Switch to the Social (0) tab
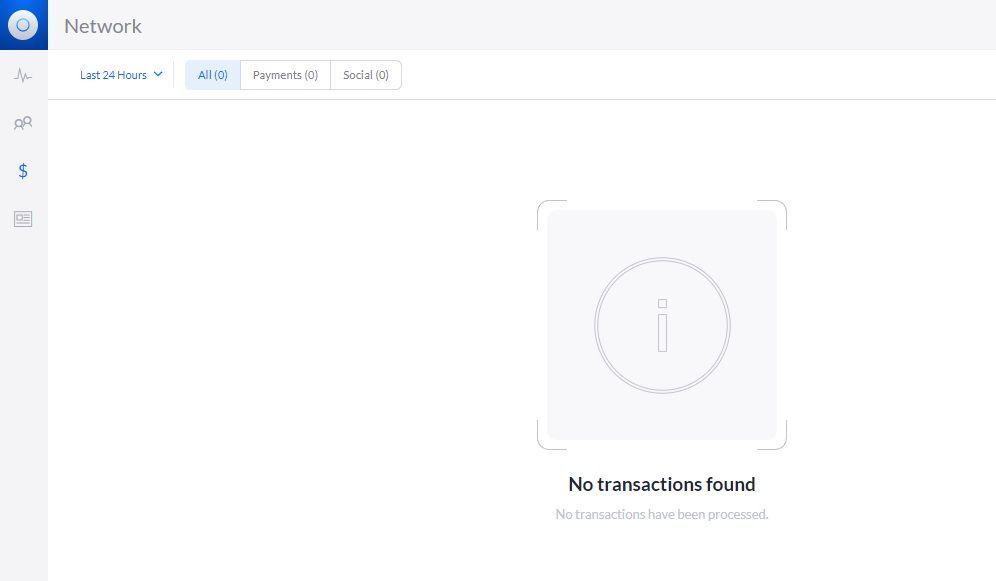 [x=366, y=75]
